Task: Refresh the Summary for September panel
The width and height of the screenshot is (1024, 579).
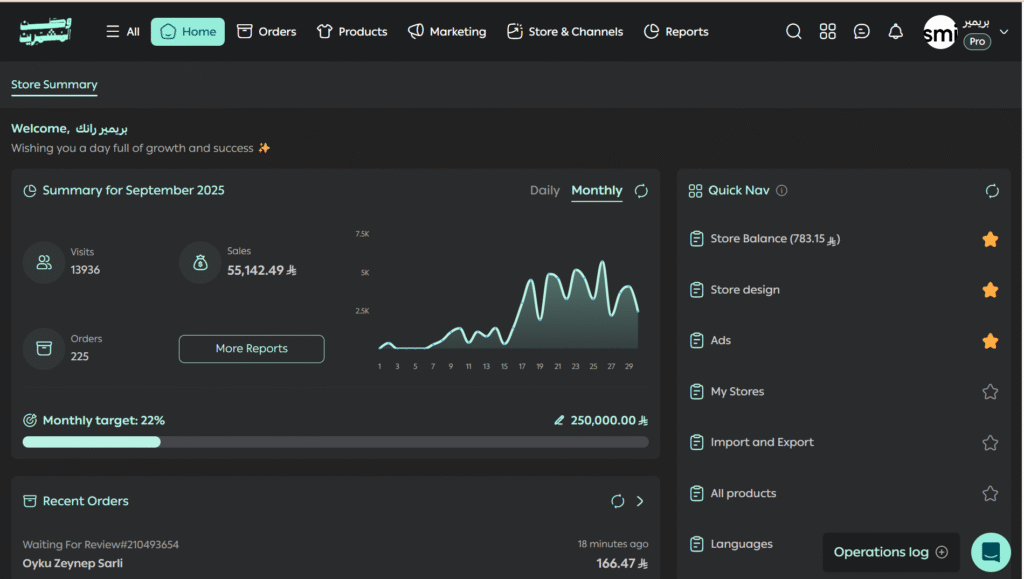Action: pyautogui.click(x=641, y=191)
